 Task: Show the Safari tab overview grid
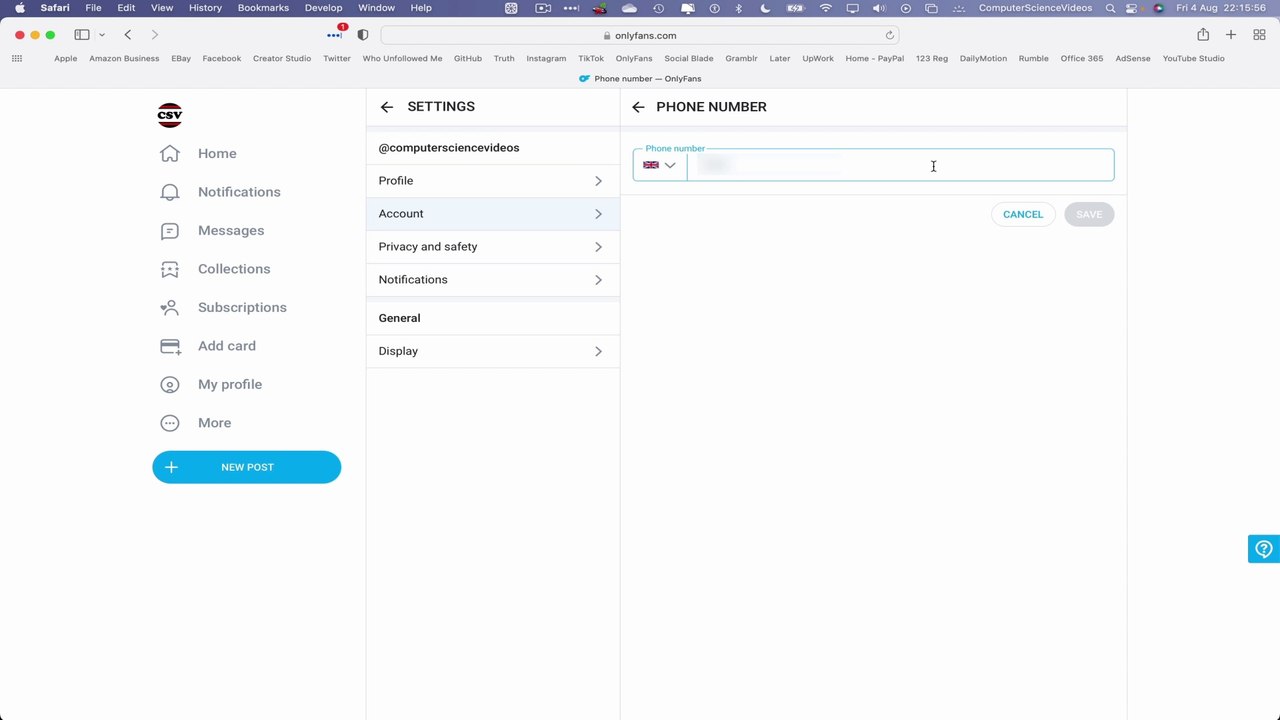pyautogui.click(x=1259, y=35)
